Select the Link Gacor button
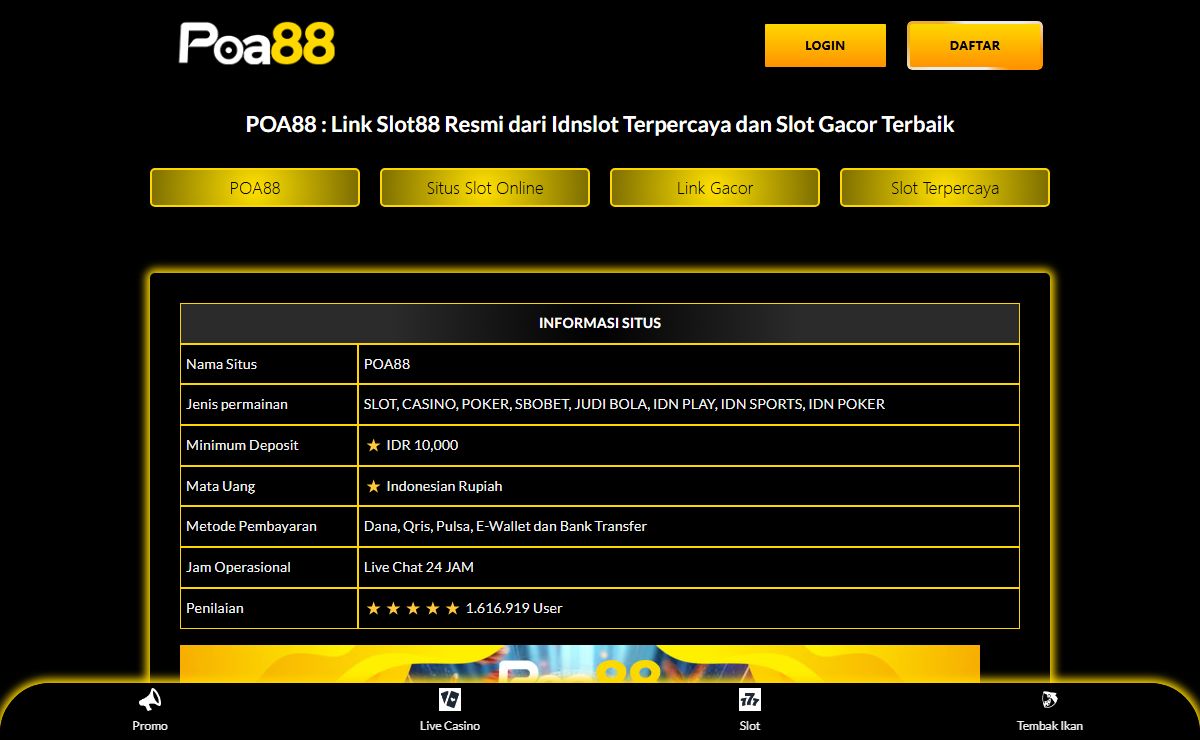This screenshot has height=740, width=1200. (x=715, y=188)
